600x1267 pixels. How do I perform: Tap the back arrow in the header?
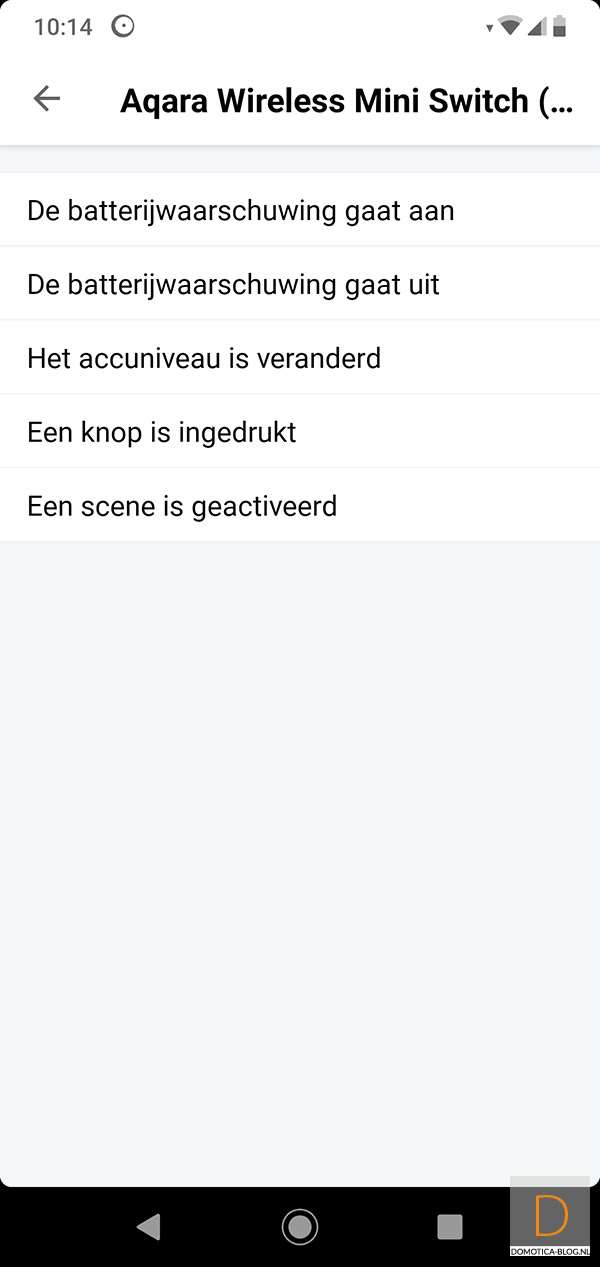pos(47,98)
